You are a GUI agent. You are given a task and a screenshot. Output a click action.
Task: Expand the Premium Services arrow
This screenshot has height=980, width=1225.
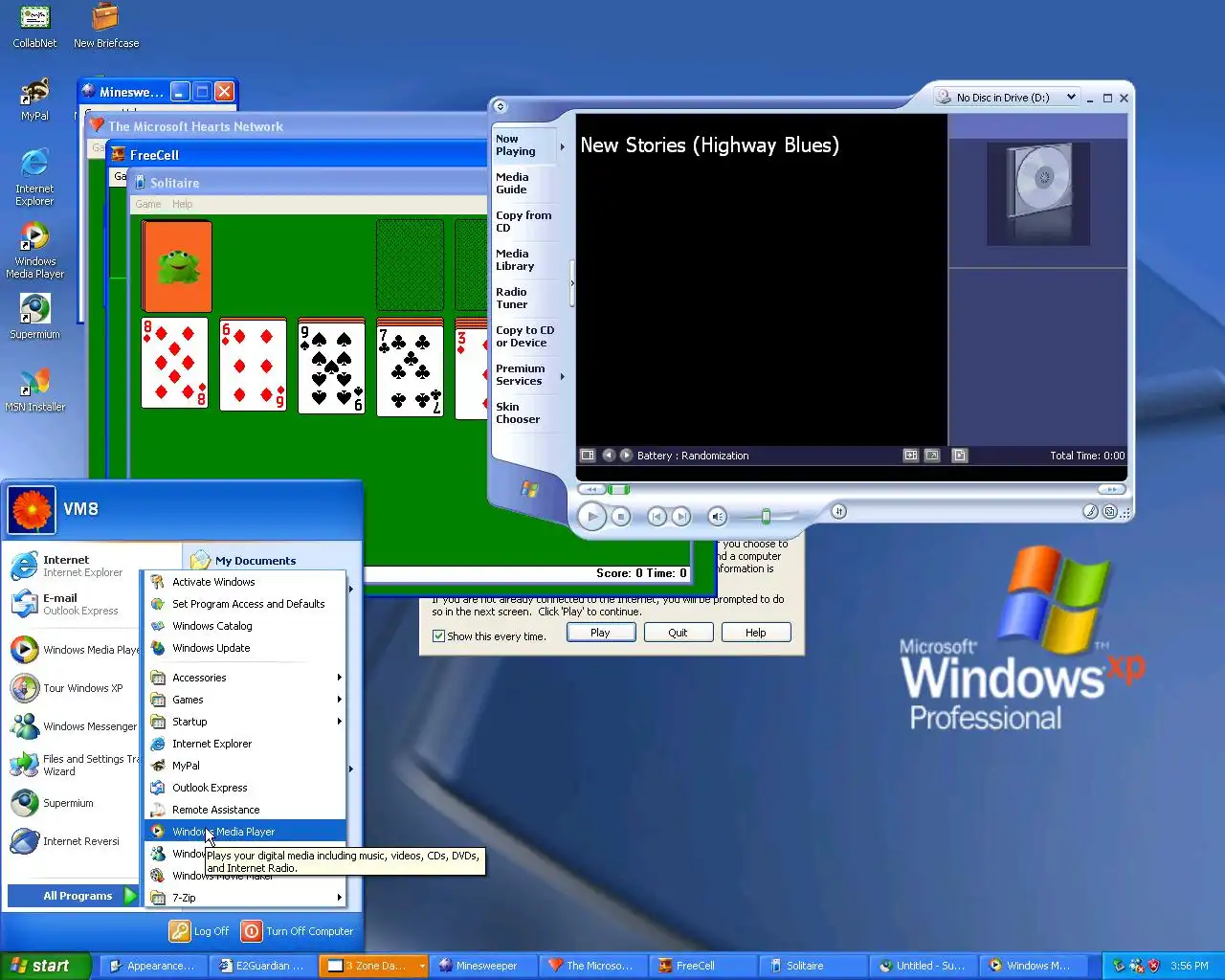coord(562,376)
